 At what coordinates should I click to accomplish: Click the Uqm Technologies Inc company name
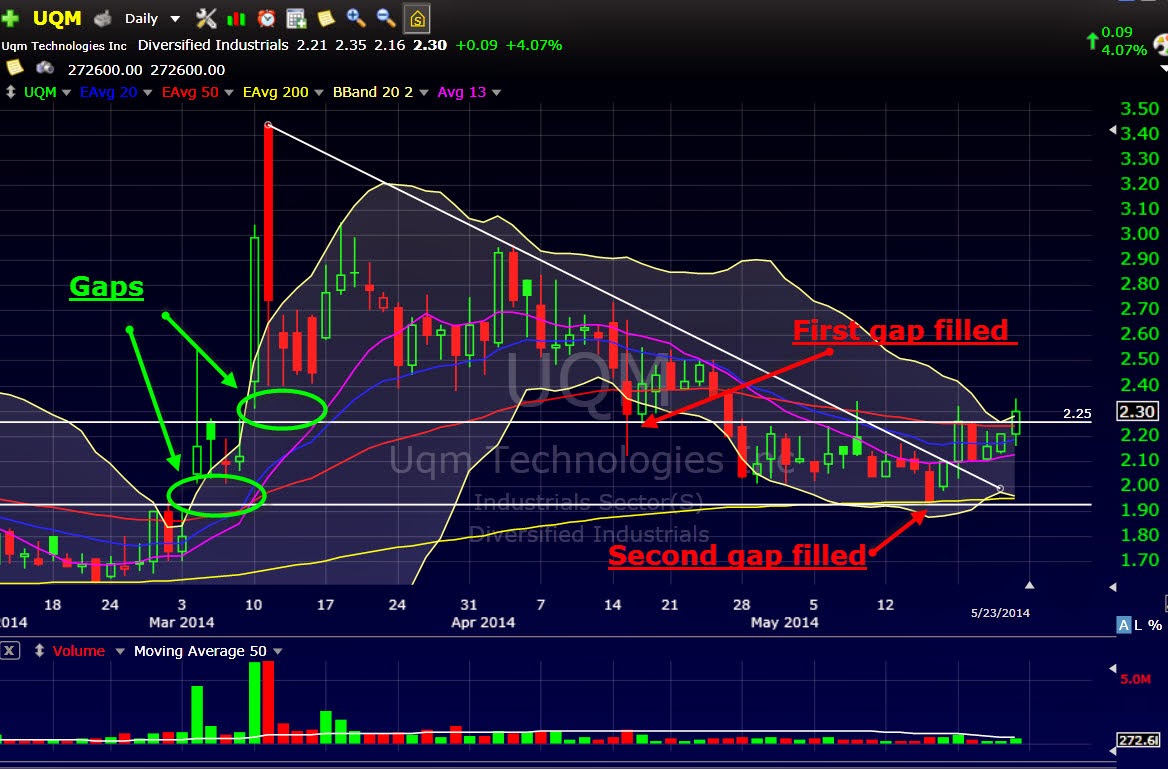click(x=64, y=46)
